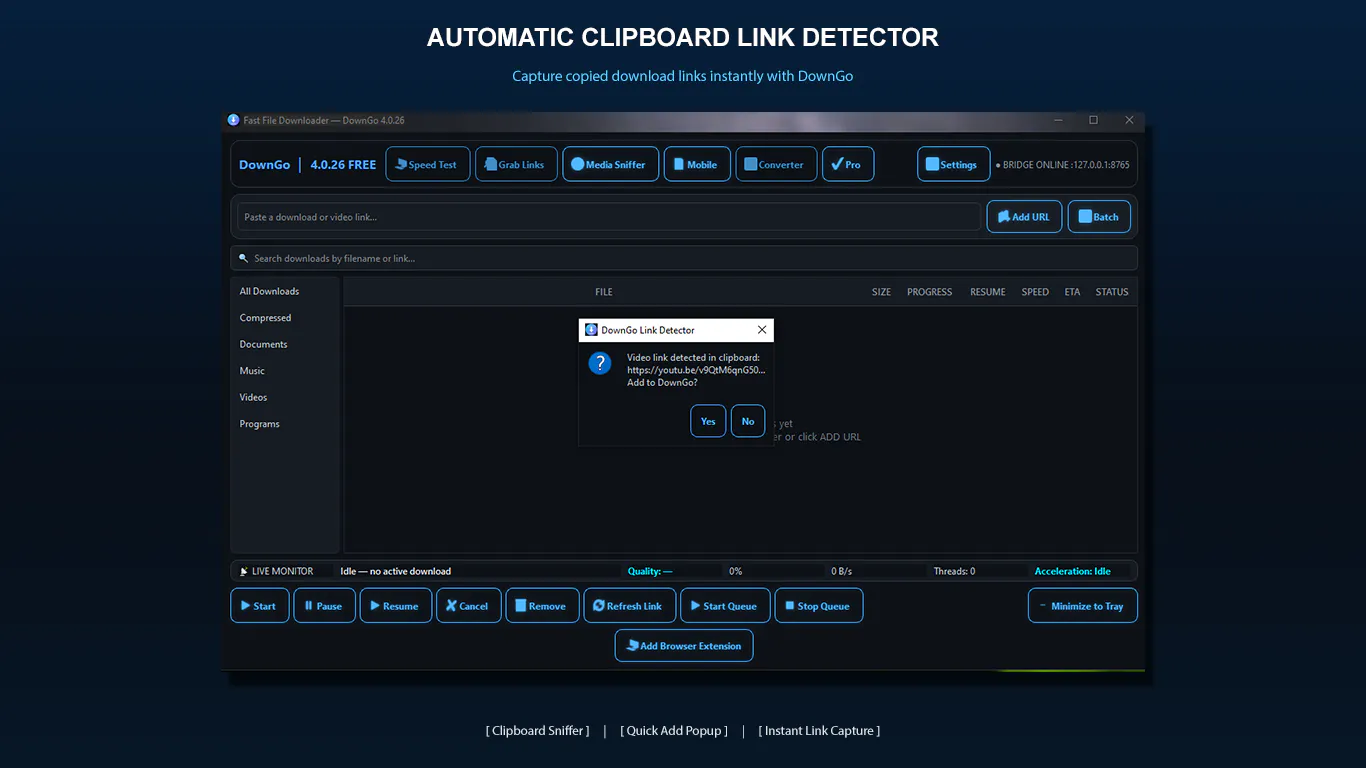Click the BRIDGE ONLINE status text
The height and width of the screenshot is (768, 1366).
pyautogui.click(x=1063, y=165)
